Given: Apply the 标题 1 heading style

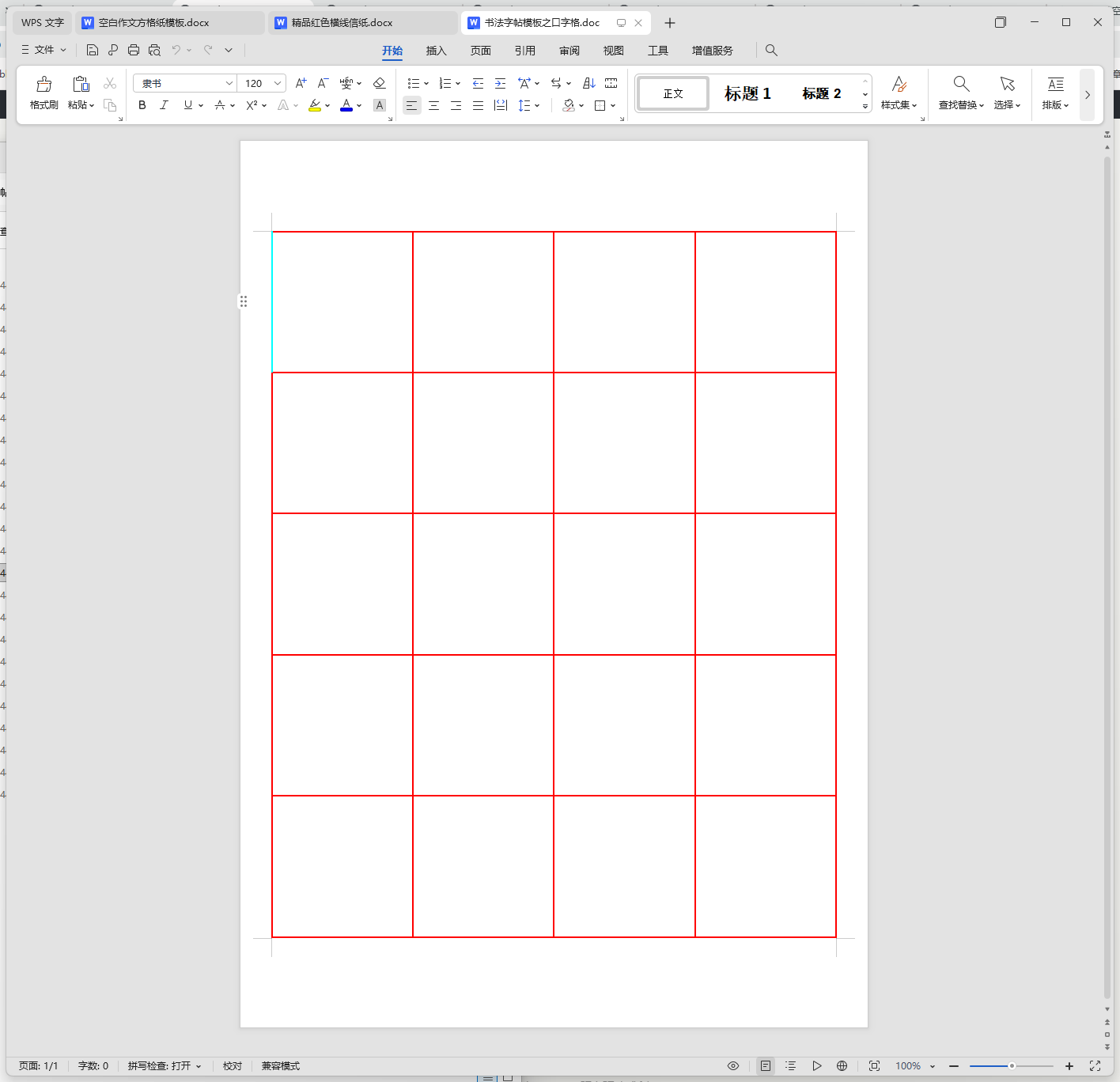Looking at the screenshot, I should tap(747, 93).
